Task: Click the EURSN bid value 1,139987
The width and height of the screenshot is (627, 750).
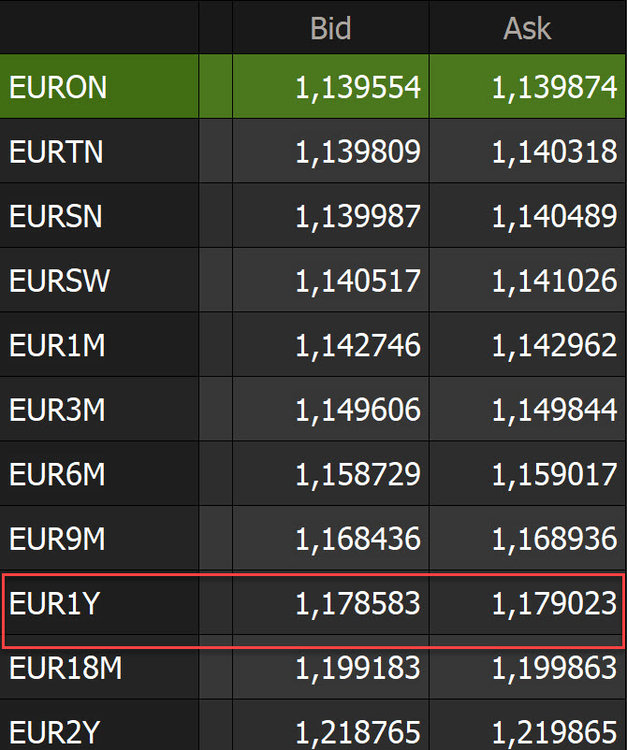Action: (357, 216)
